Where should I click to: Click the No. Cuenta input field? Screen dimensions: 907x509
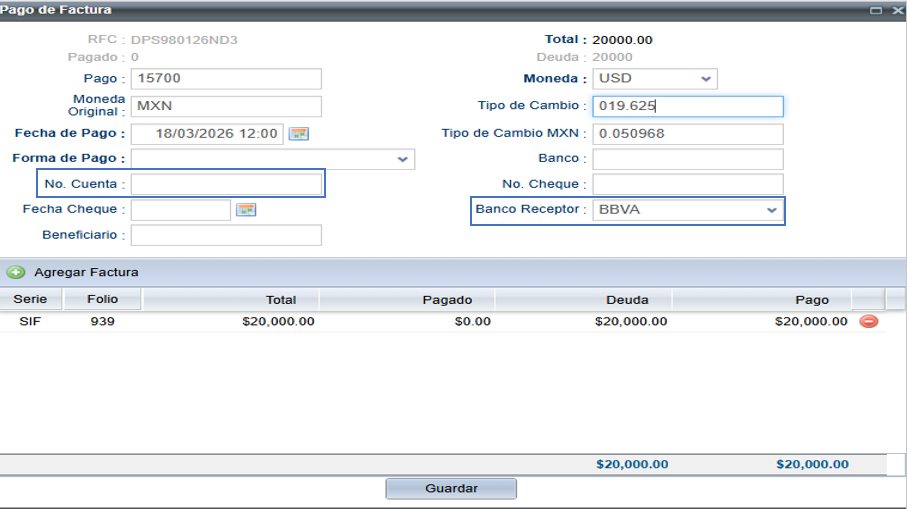[x=226, y=185]
